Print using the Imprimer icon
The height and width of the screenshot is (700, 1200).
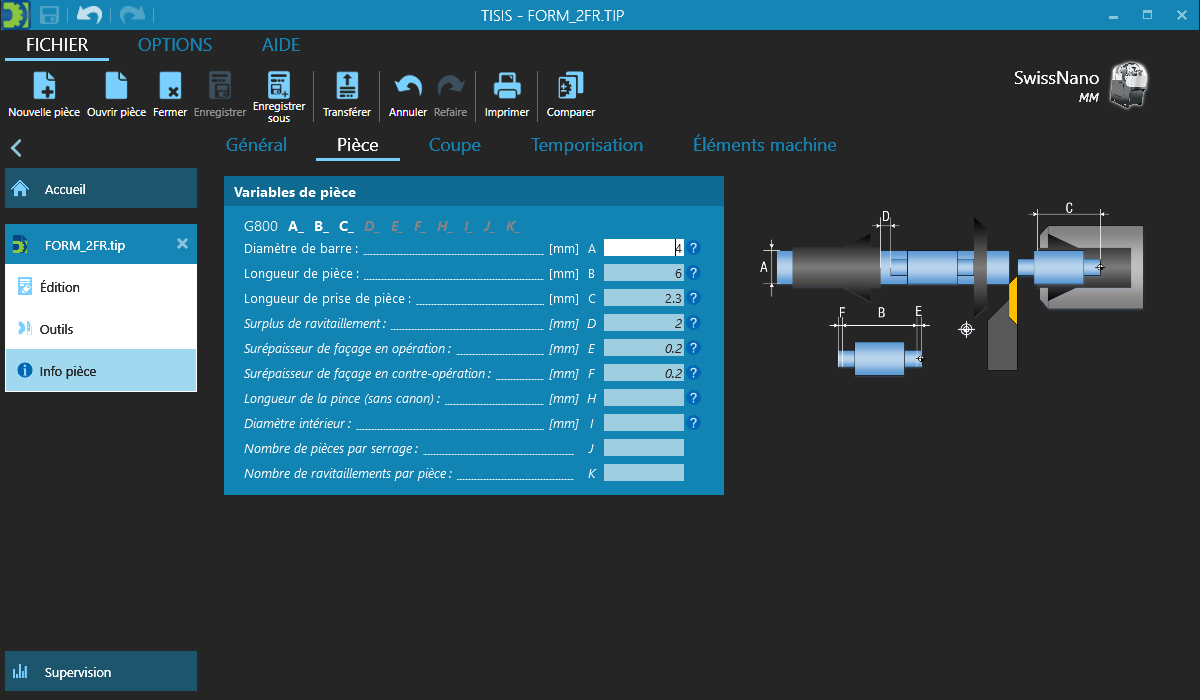pyautogui.click(x=507, y=87)
